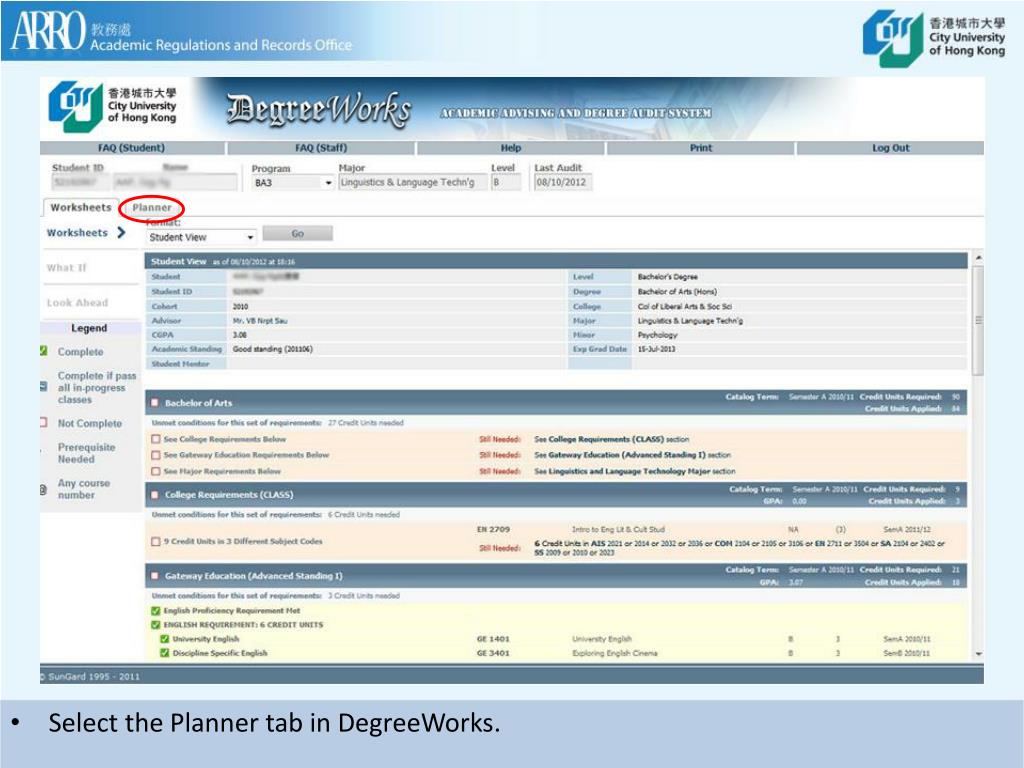
Task: Click the Cohort value 2010
Action: pyautogui.click(x=240, y=306)
